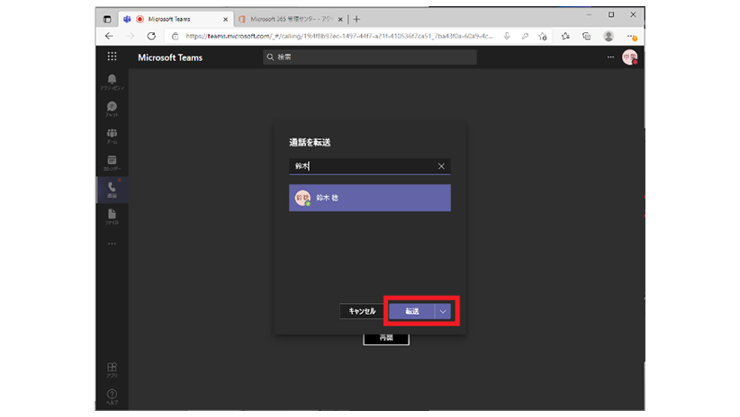Expand the 転送 options dropdown arrow
This screenshot has width=740, height=417.
(x=443, y=311)
